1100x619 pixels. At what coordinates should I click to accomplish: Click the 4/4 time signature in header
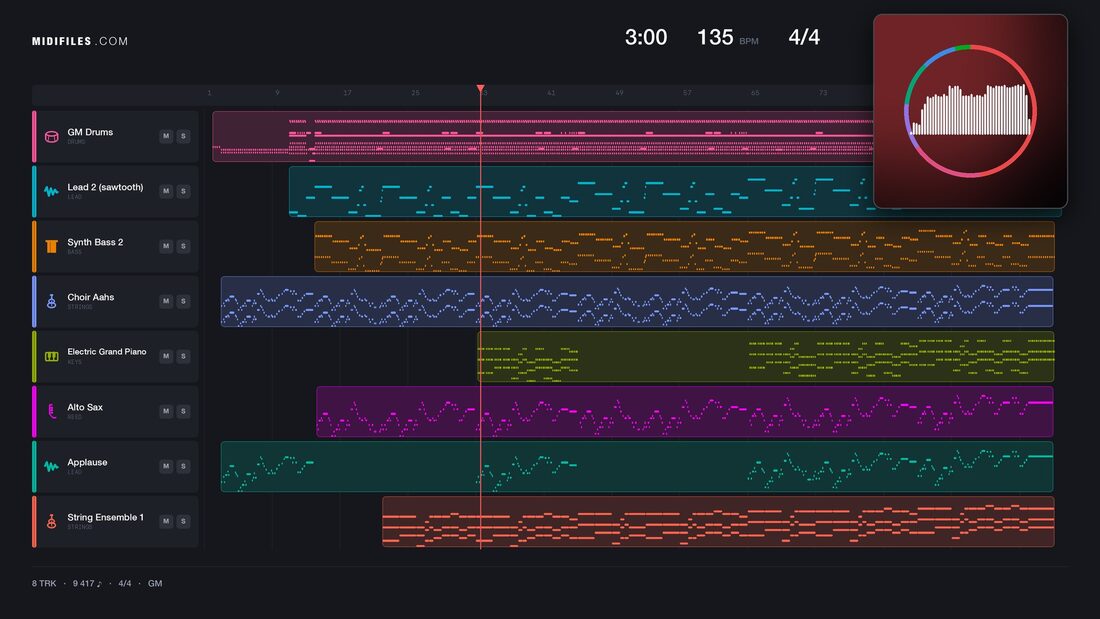[x=804, y=37]
